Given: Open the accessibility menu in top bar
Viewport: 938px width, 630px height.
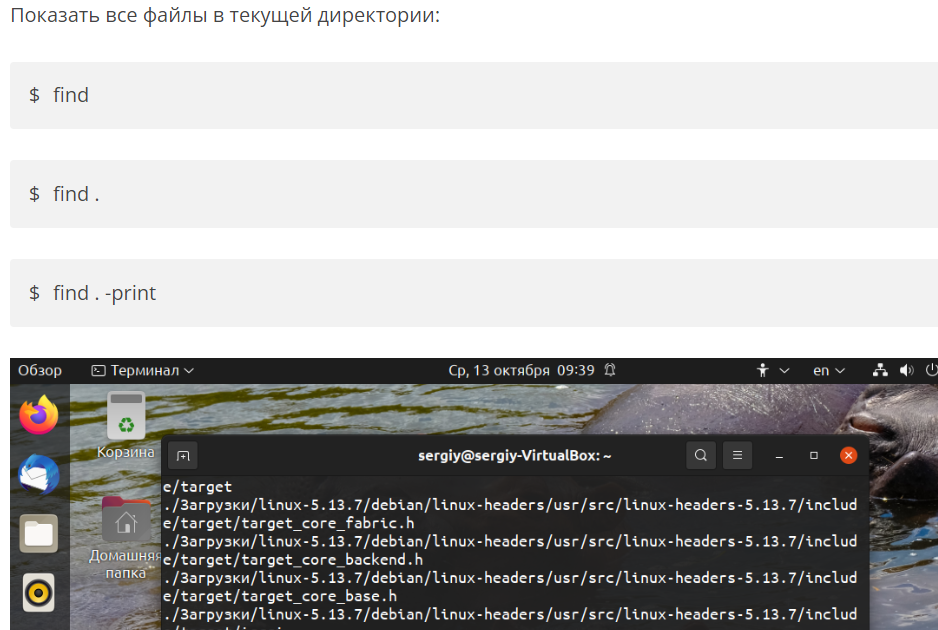Looking at the screenshot, I should pos(772,370).
